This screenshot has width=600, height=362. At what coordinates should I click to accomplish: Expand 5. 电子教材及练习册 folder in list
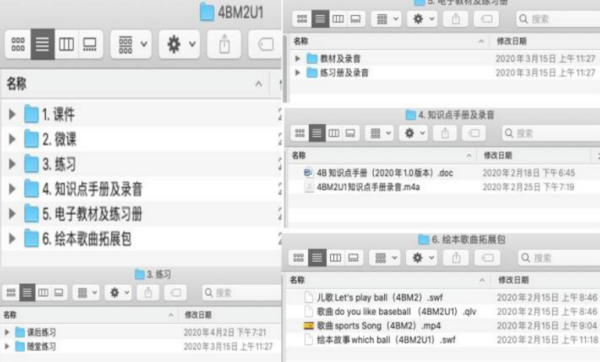click(x=12, y=214)
